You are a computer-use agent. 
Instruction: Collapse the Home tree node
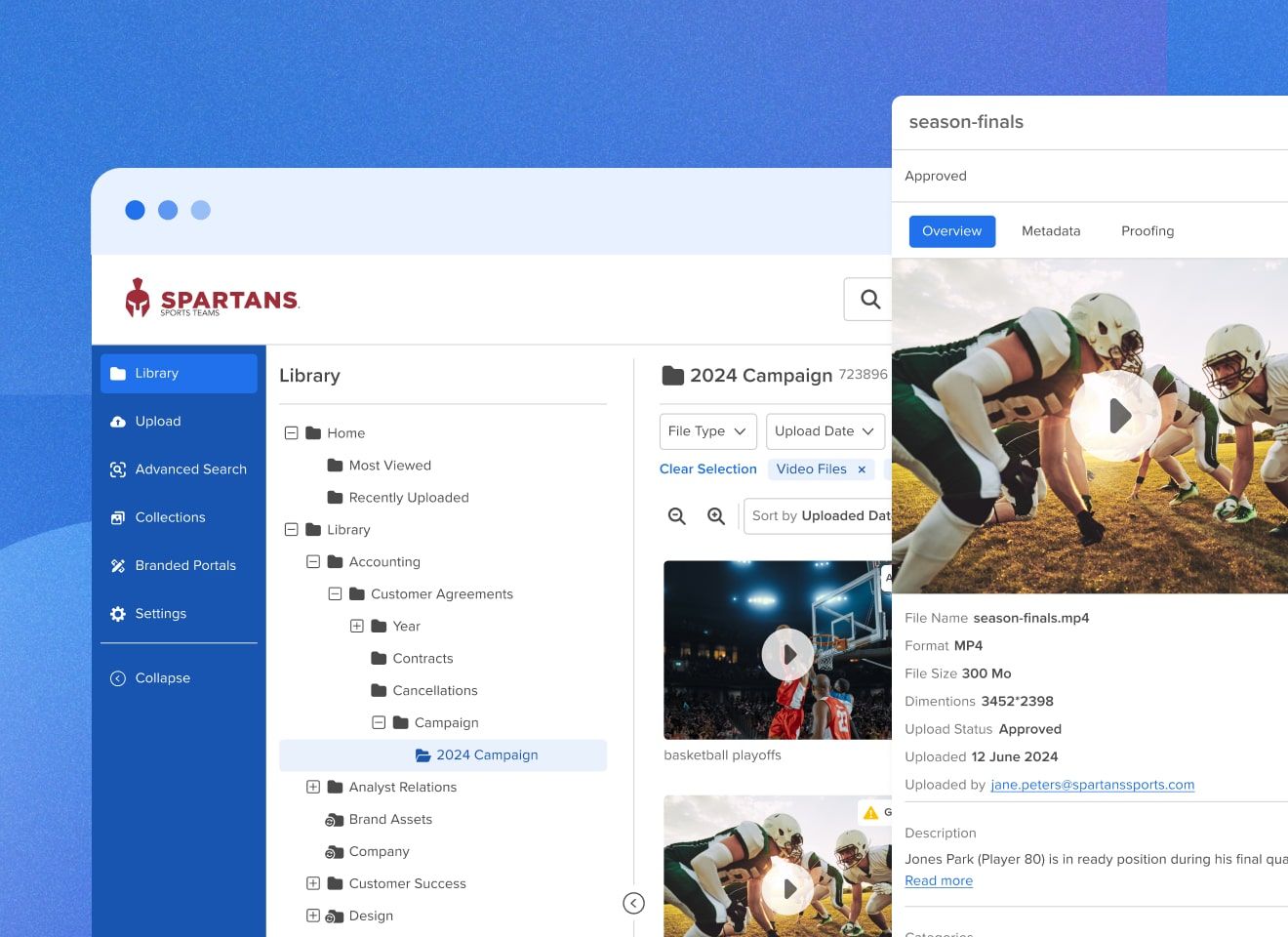click(291, 432)
